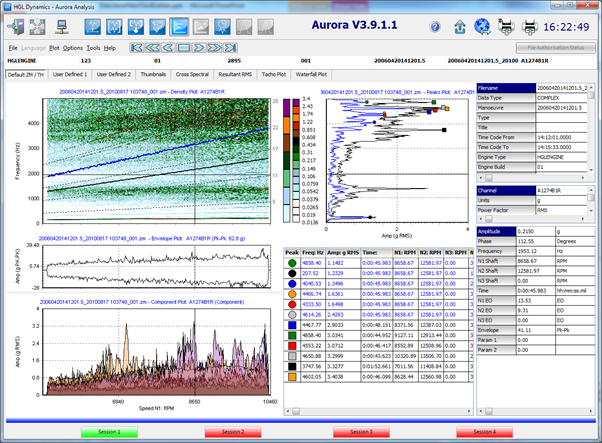Click the skip-to-first playback arrow
The image size is (602, 443).
click(138, 47)
